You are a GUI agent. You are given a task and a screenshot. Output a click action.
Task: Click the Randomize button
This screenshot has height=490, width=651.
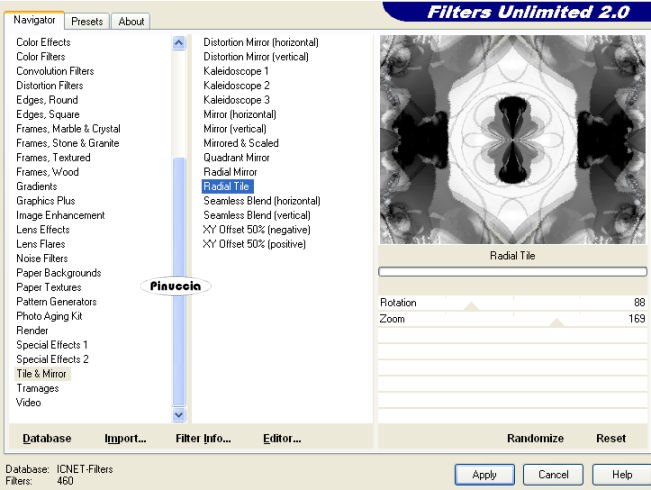coord(535,438)
